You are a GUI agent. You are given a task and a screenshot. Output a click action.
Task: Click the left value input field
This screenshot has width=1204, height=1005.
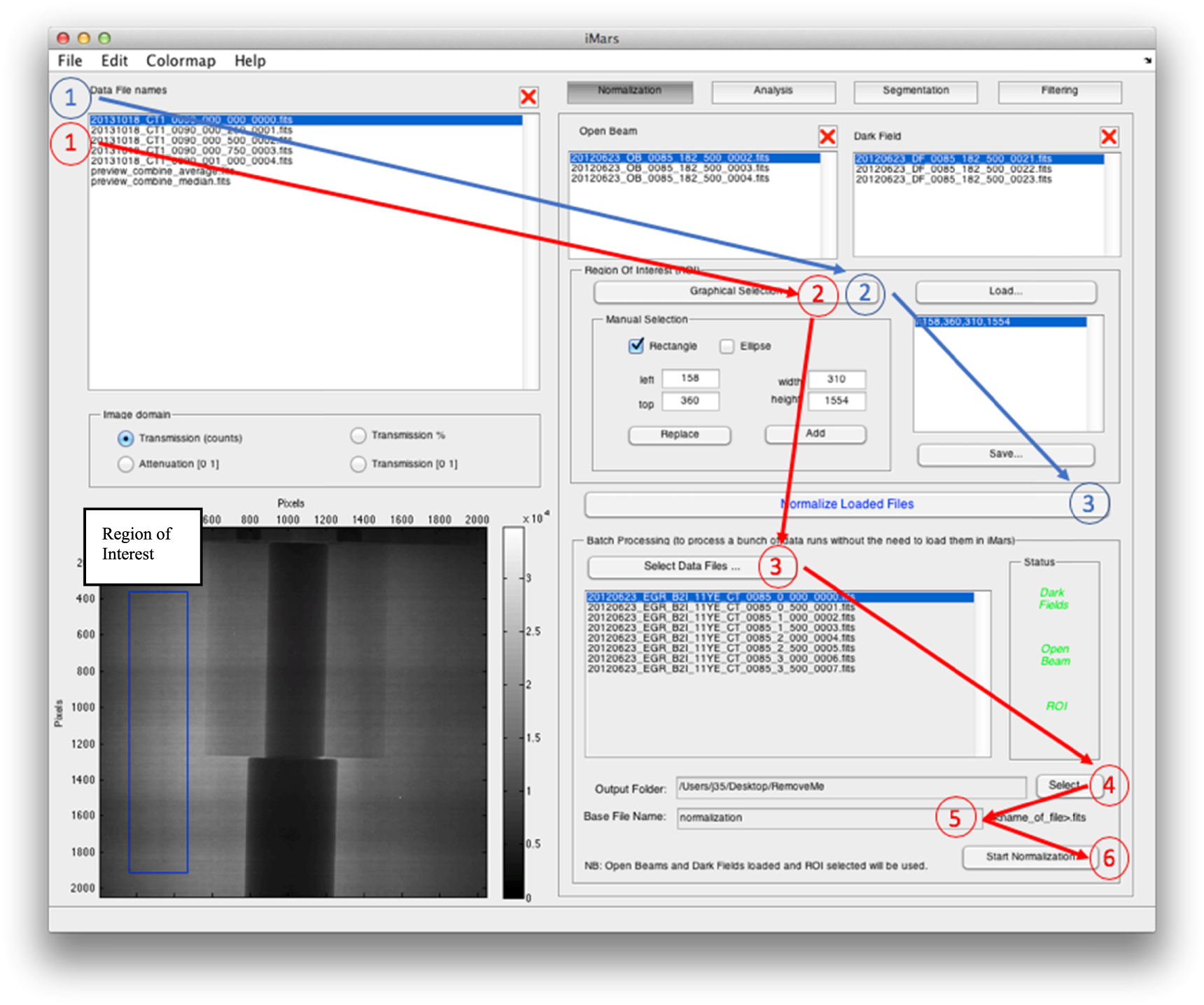point(690,379)
